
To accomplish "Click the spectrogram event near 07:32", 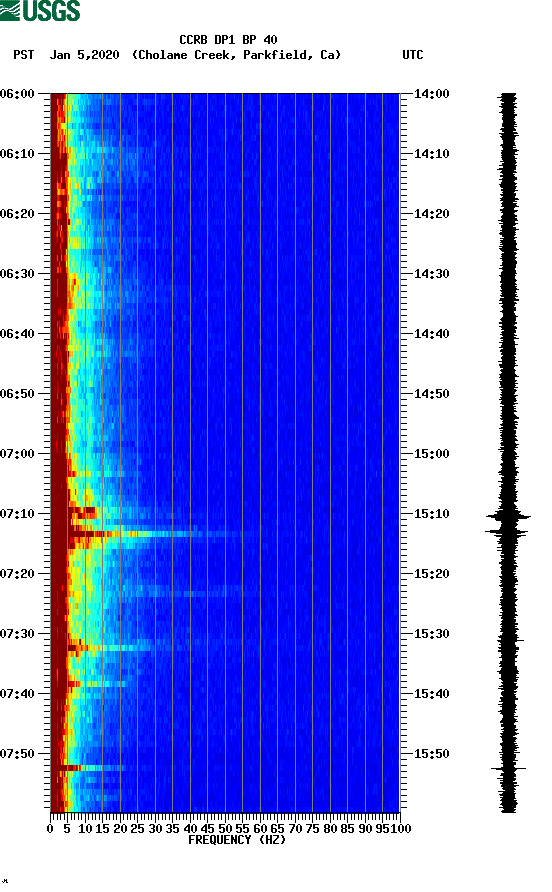I will tap(111, 648).
